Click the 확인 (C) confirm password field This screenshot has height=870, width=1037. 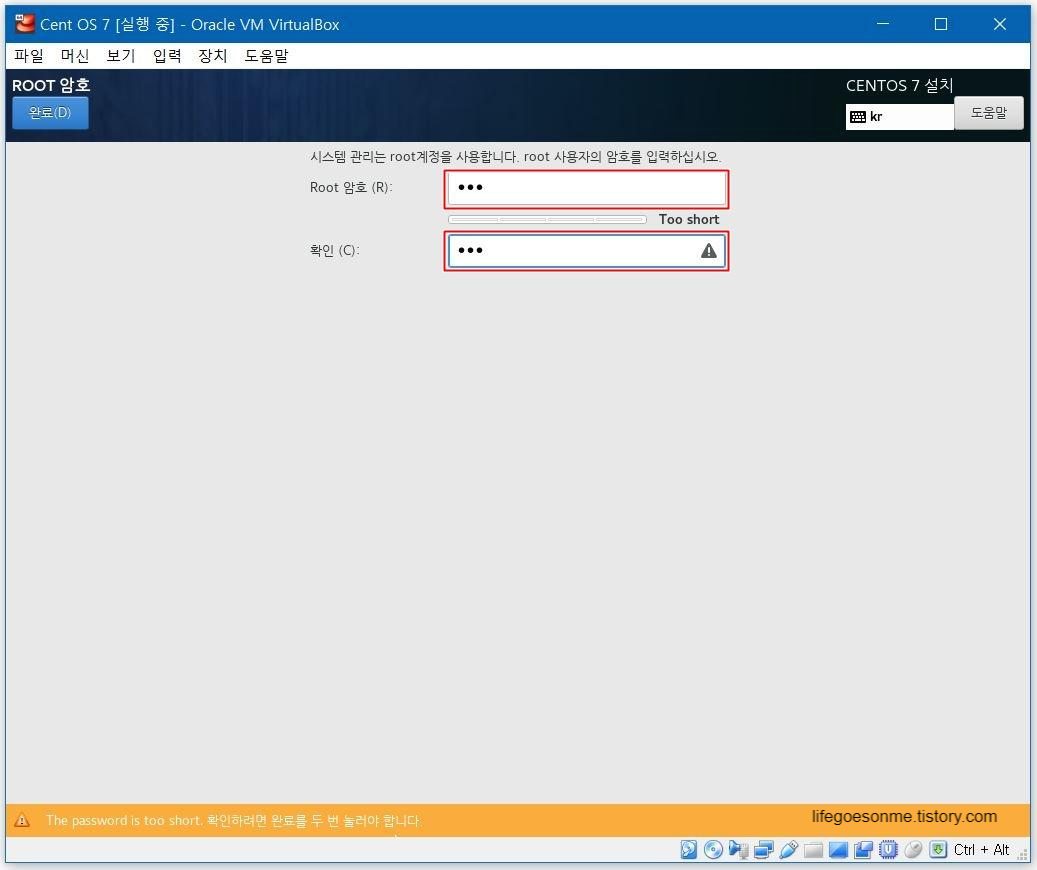pos(587,251)
